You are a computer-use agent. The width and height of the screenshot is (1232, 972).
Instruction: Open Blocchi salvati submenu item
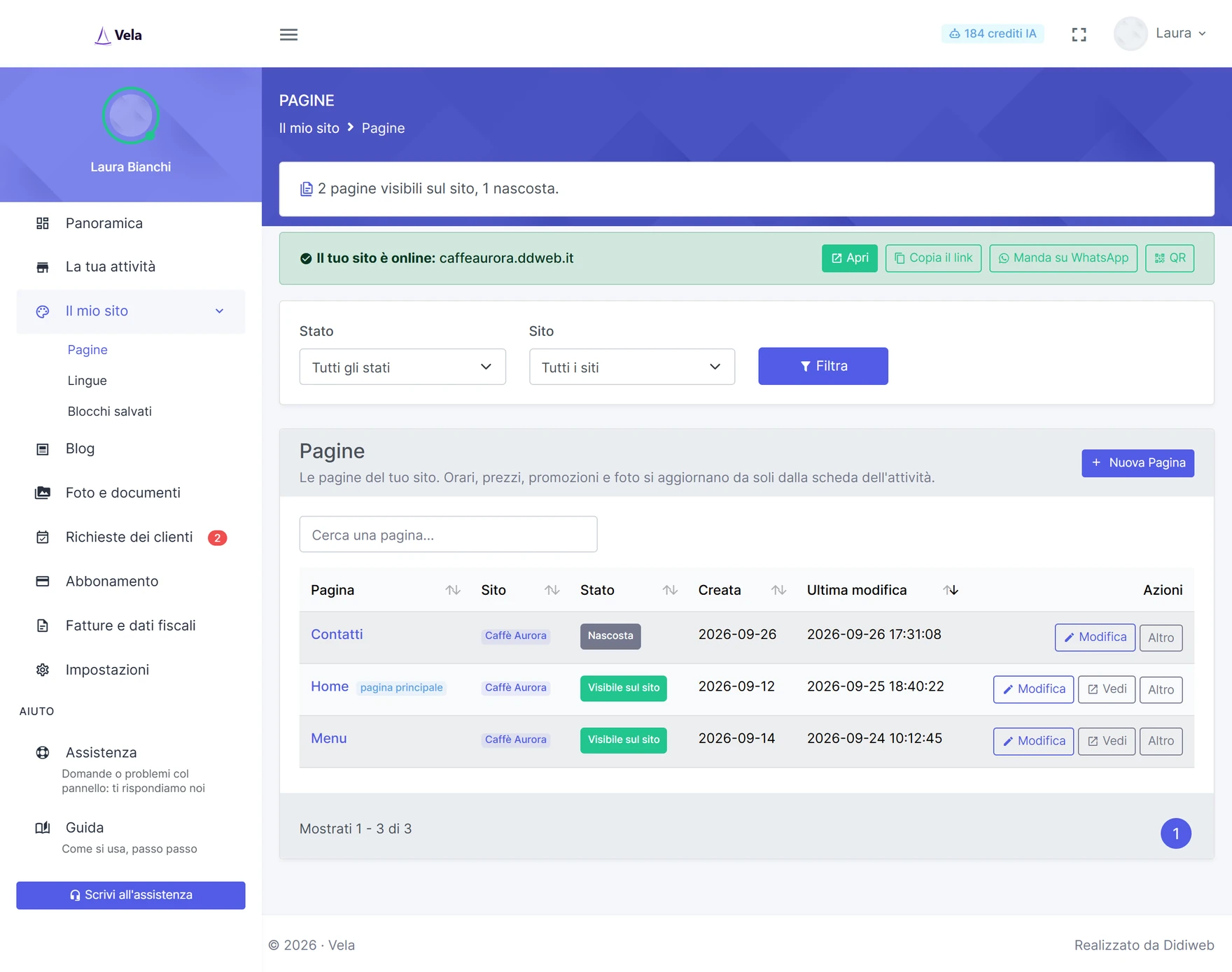[110, 411]
